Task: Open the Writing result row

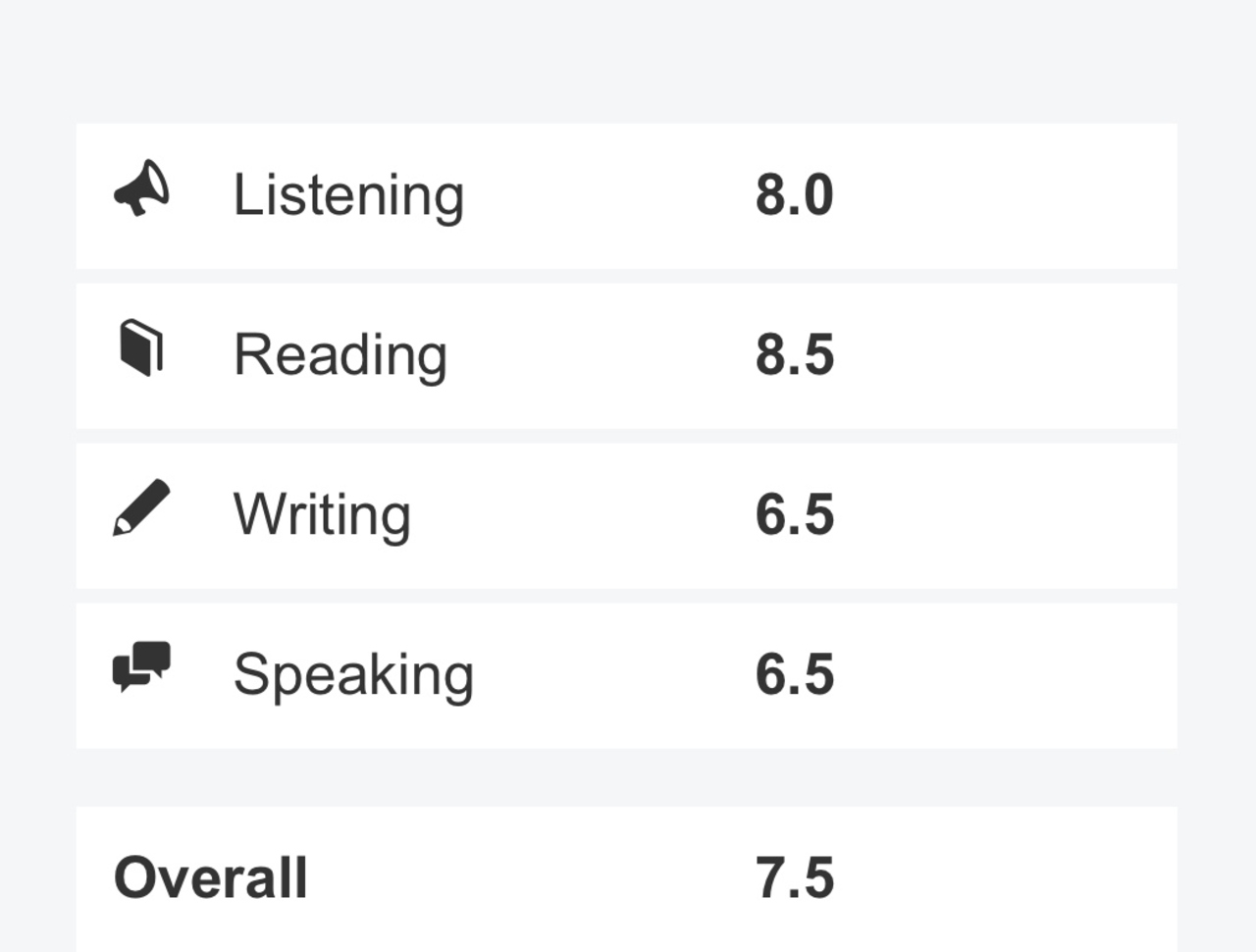Action: click(626, 515)
